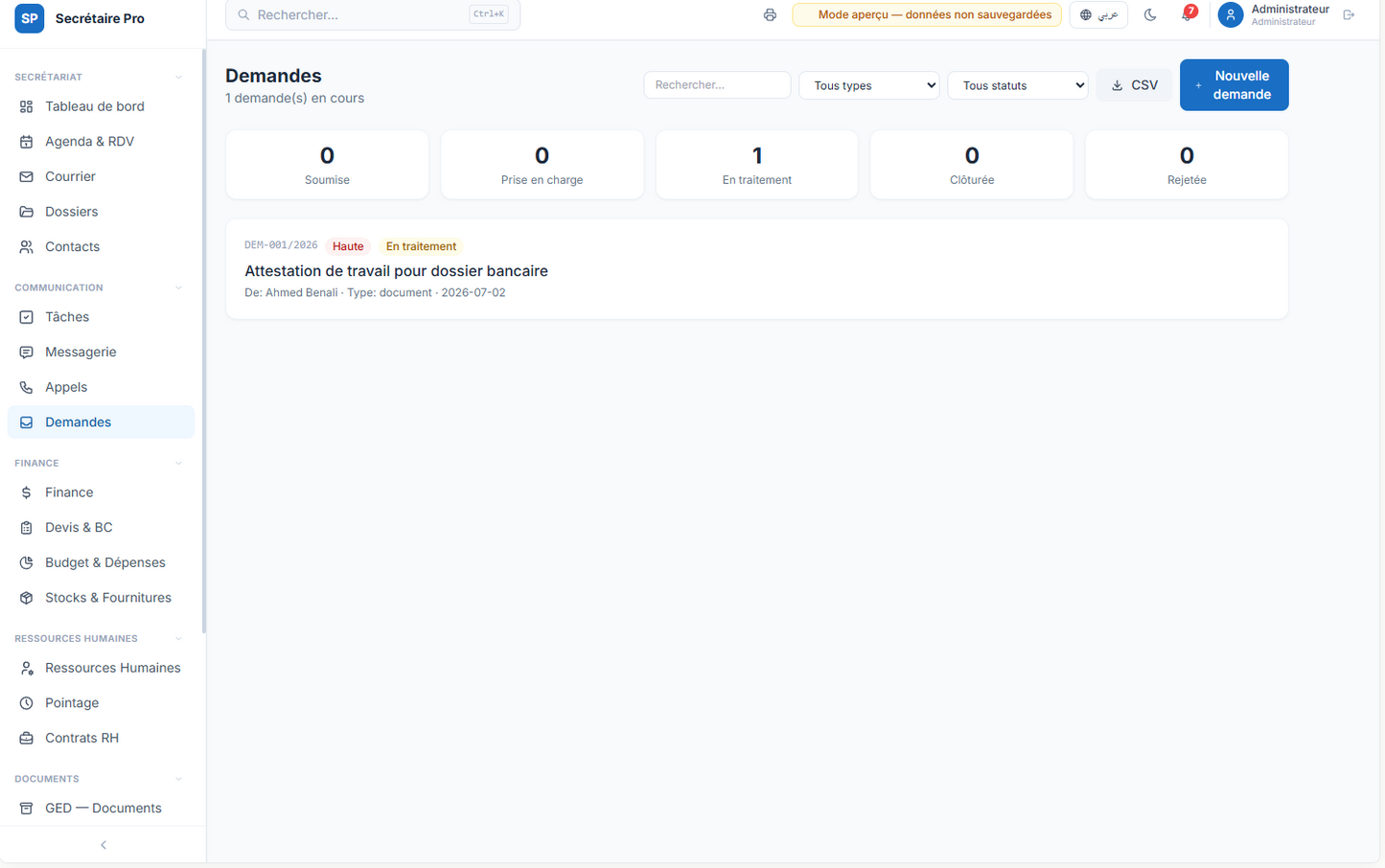This screenshot has width=1385, height=868.
Task: Open the Attestation de travail request
Action: (x=756, y=269)
